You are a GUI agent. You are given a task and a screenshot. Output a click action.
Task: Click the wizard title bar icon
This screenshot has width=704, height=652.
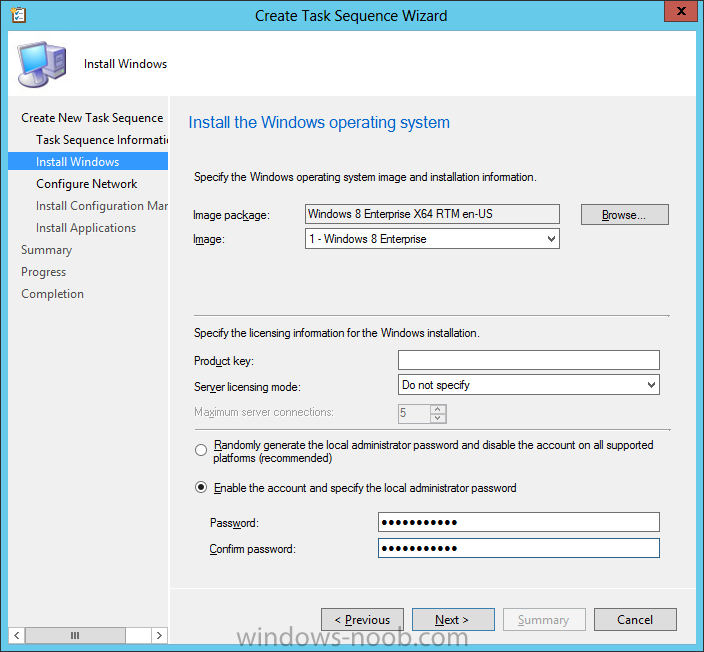coord(18,15)
